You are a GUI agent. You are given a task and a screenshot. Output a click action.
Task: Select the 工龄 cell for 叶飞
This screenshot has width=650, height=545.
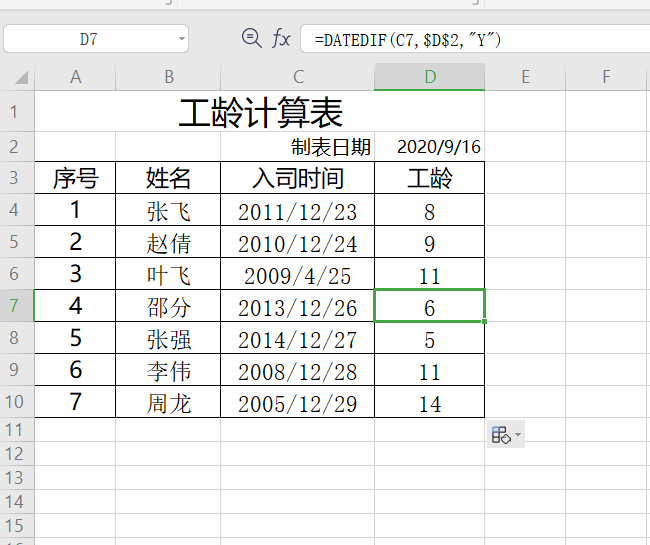click(x=429, y=274)
